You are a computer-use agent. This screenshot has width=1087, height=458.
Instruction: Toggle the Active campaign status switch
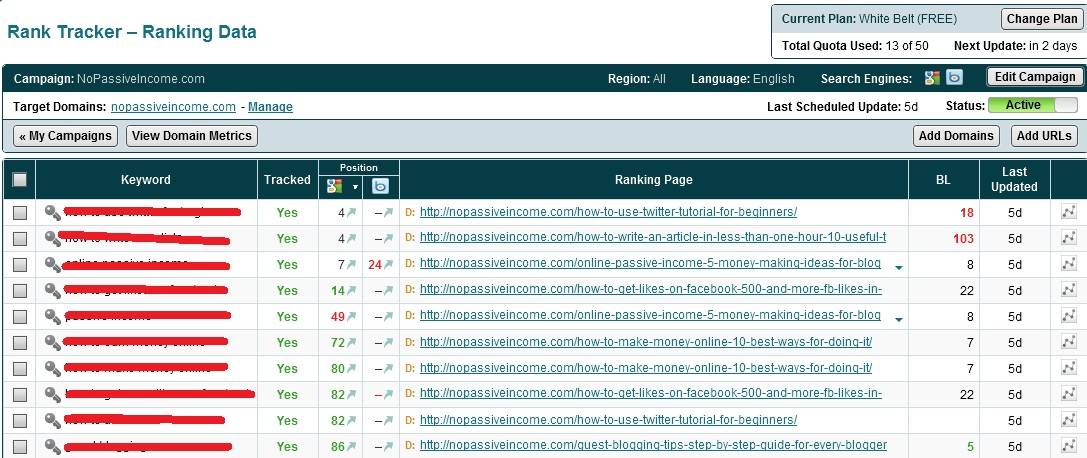click(1033, 105)
